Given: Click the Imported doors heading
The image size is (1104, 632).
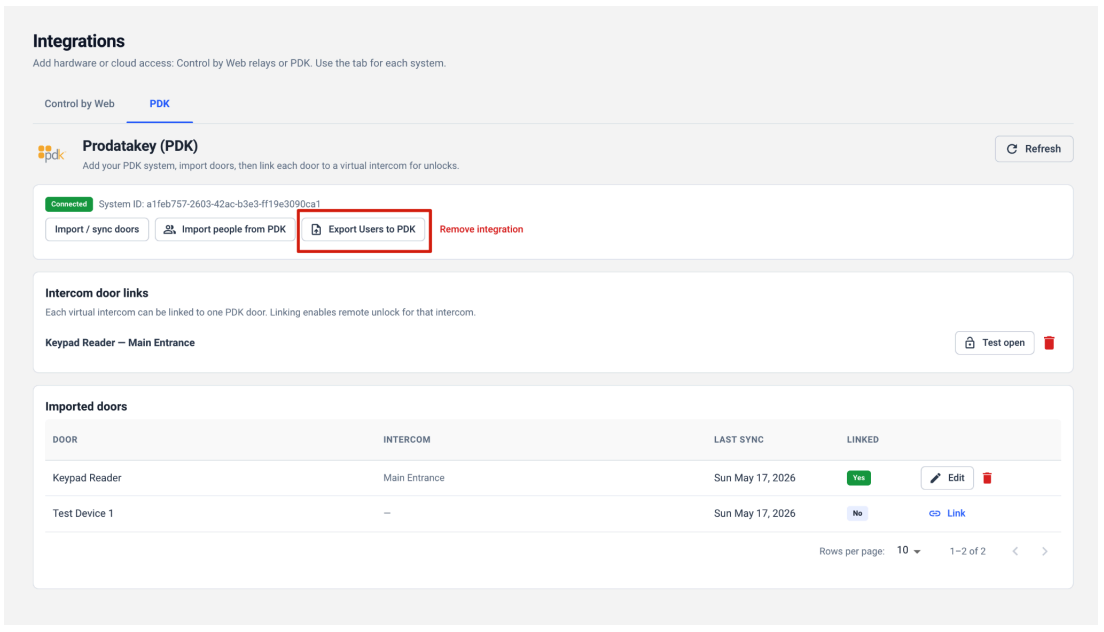Looking at the screenshot, I should 86,406.
